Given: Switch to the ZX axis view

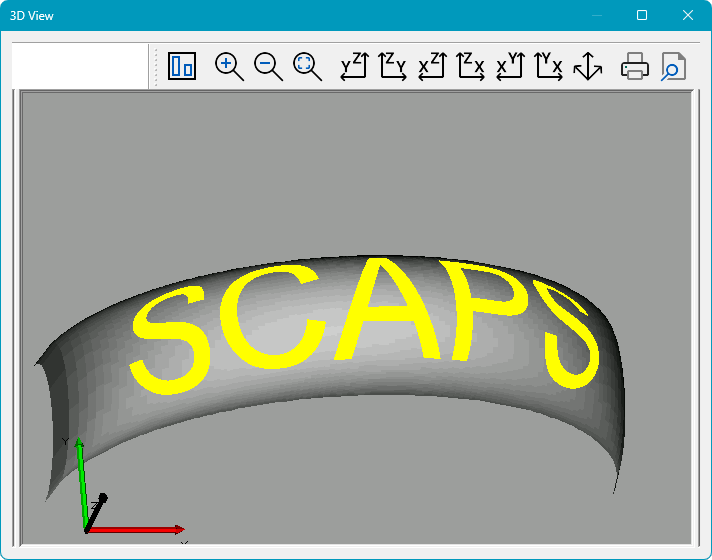Looking at the screenshot, I should 471,66.
